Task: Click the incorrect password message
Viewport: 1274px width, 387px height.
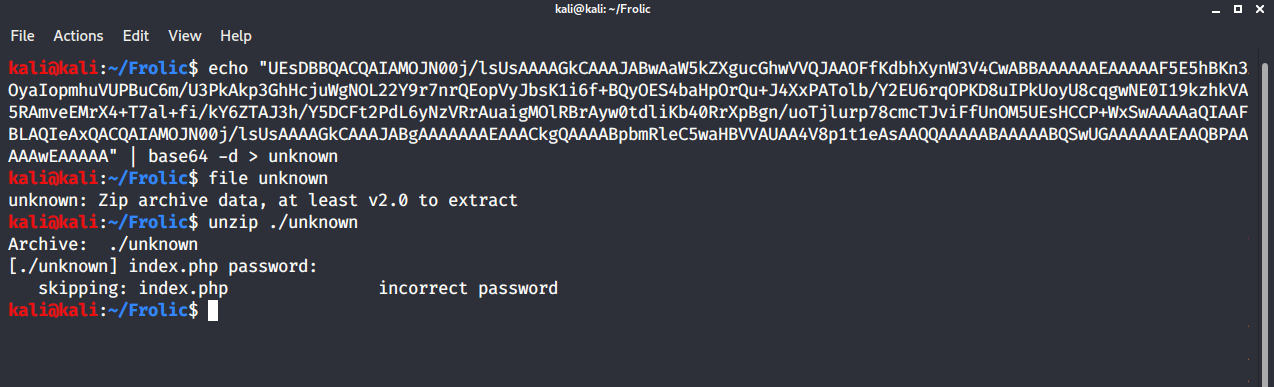Action: (468, 289)
